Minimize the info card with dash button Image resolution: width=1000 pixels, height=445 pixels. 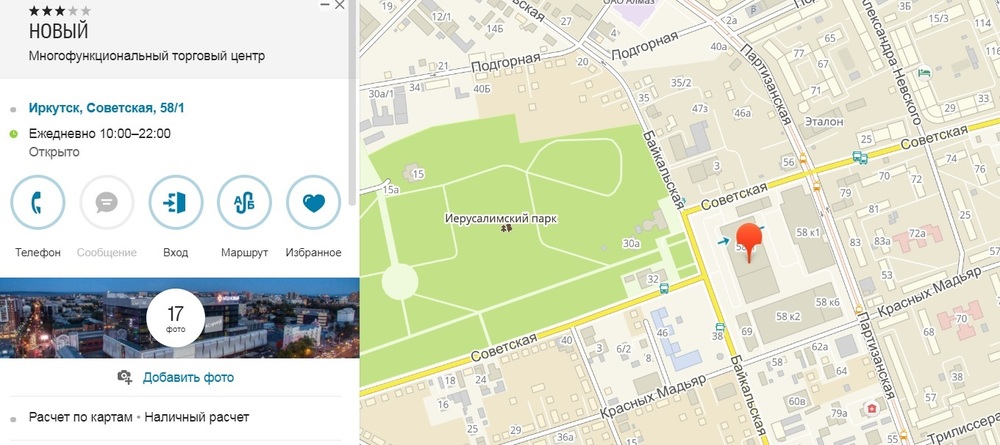click(325, 5)
